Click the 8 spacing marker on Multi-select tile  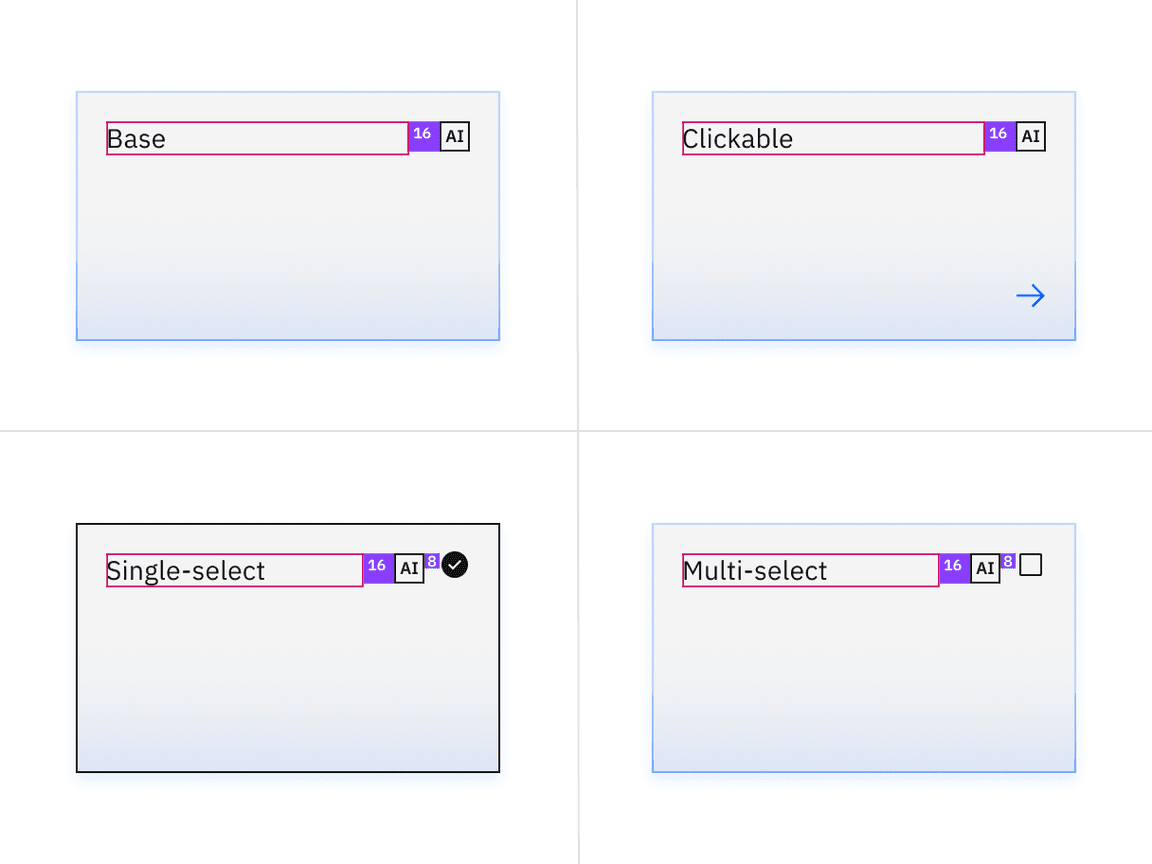[1009, 561]
